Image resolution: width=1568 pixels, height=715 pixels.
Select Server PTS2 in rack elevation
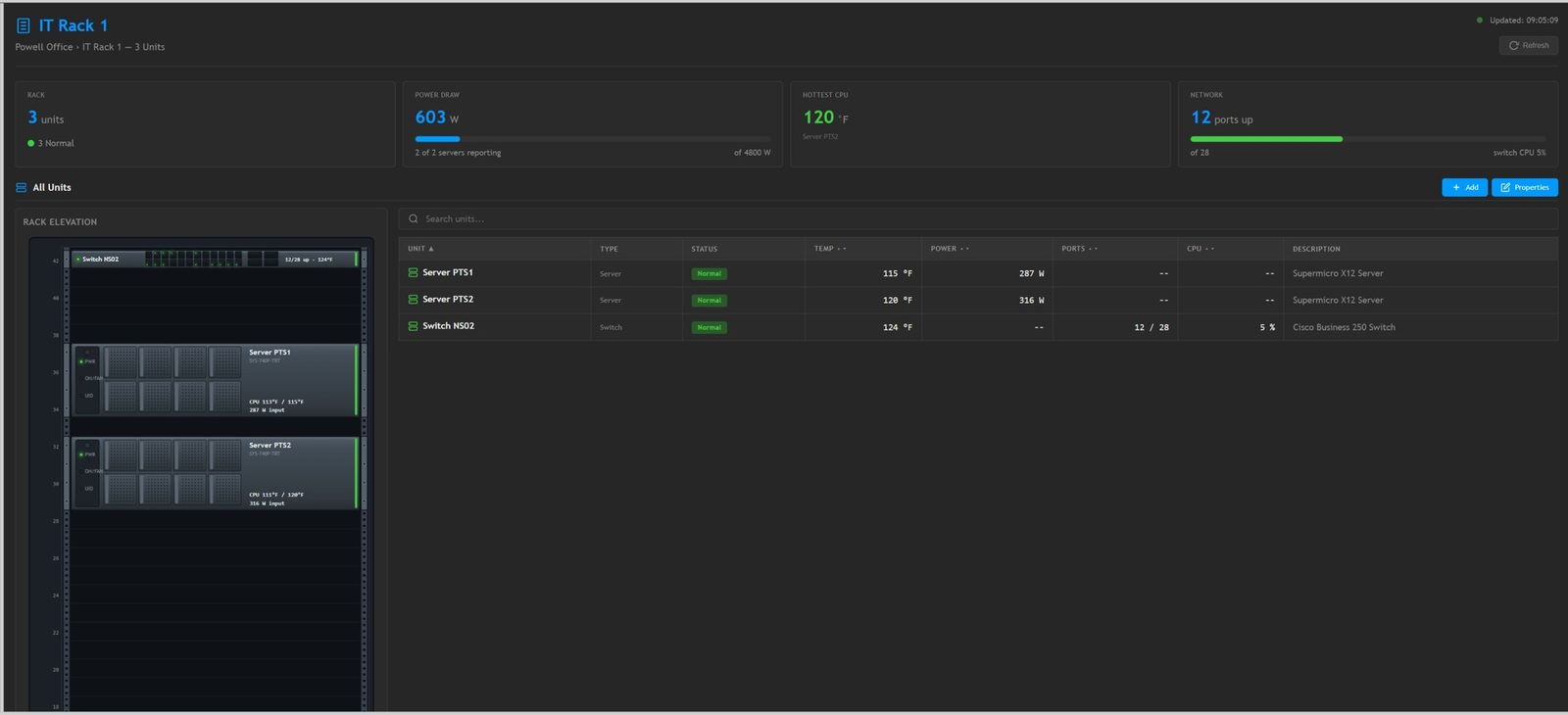(x=216, y=473)
